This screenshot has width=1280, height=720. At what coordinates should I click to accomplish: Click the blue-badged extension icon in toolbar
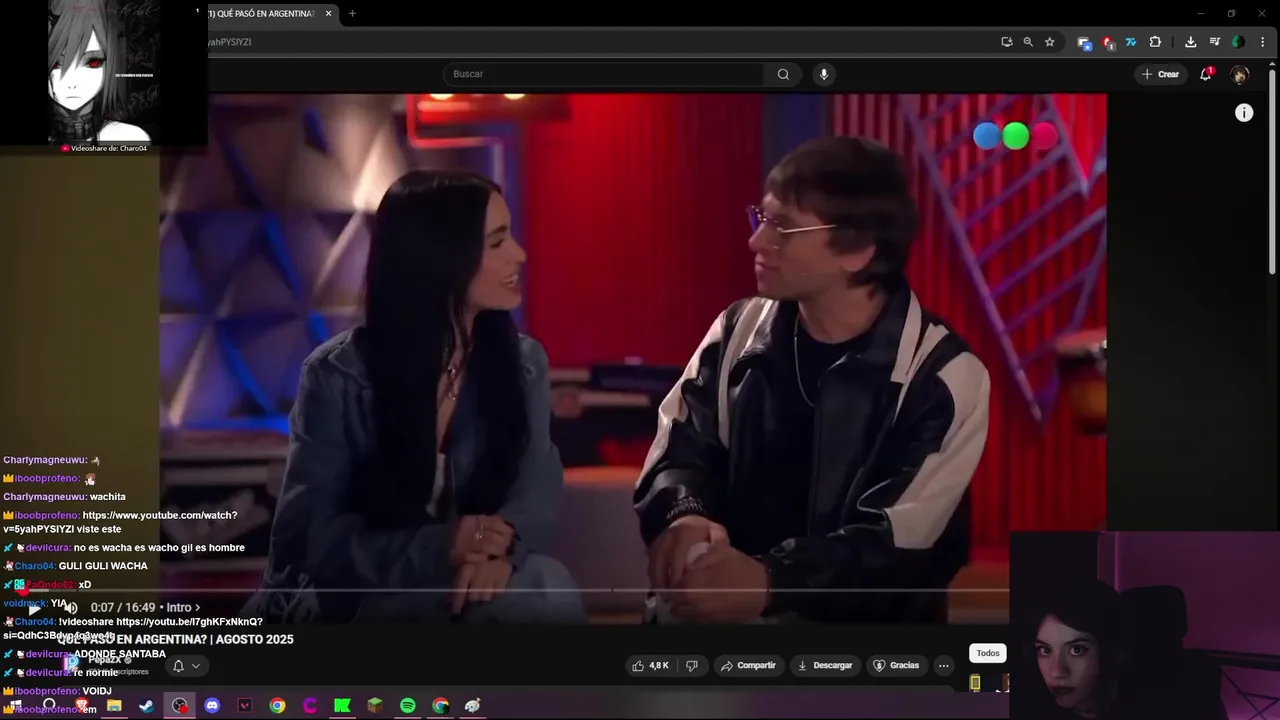click(1084, 42)
